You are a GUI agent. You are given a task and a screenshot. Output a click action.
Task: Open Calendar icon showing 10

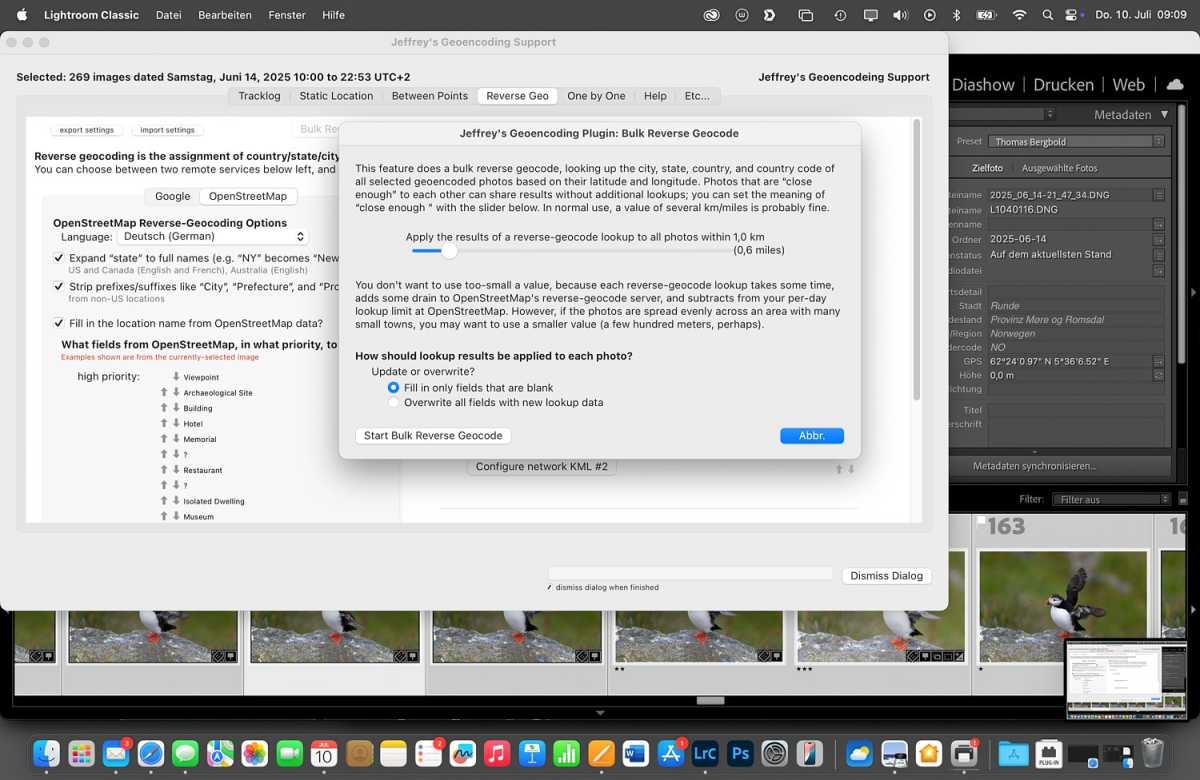(324, 753)
